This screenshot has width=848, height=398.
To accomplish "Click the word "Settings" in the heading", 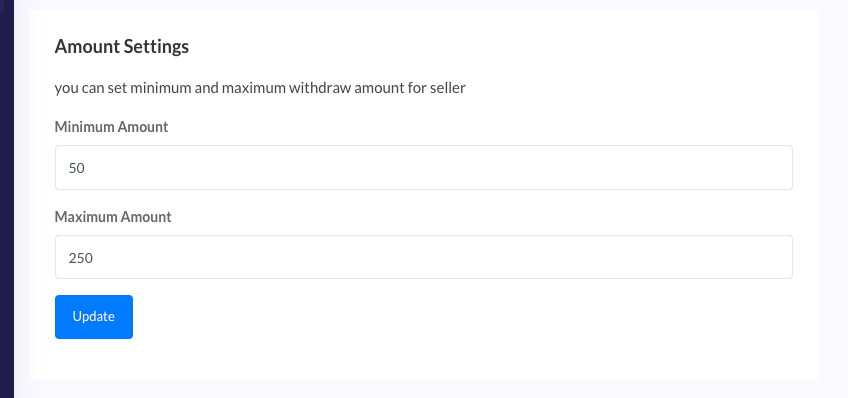I will [156, 47].
